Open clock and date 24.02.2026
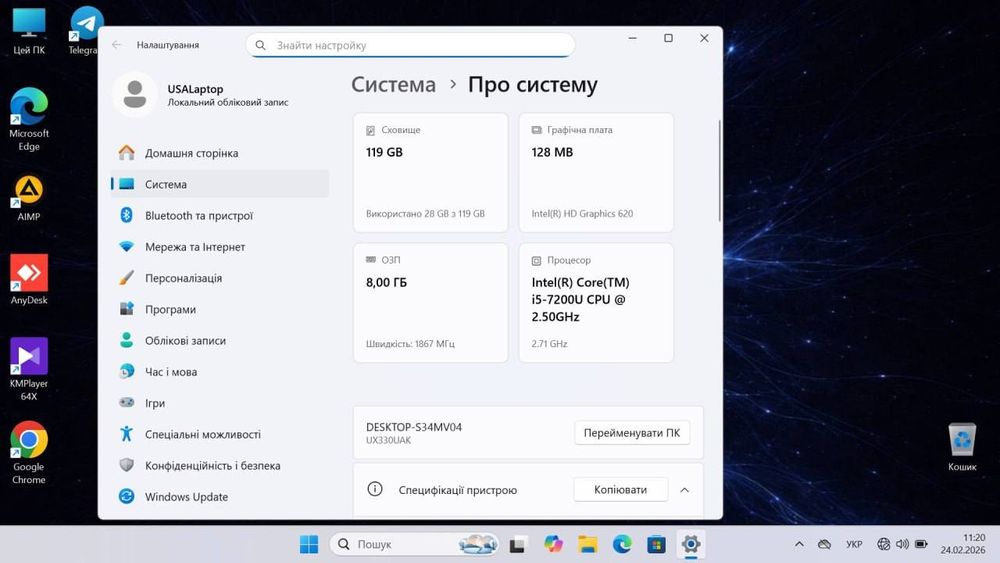 [963, 544]
